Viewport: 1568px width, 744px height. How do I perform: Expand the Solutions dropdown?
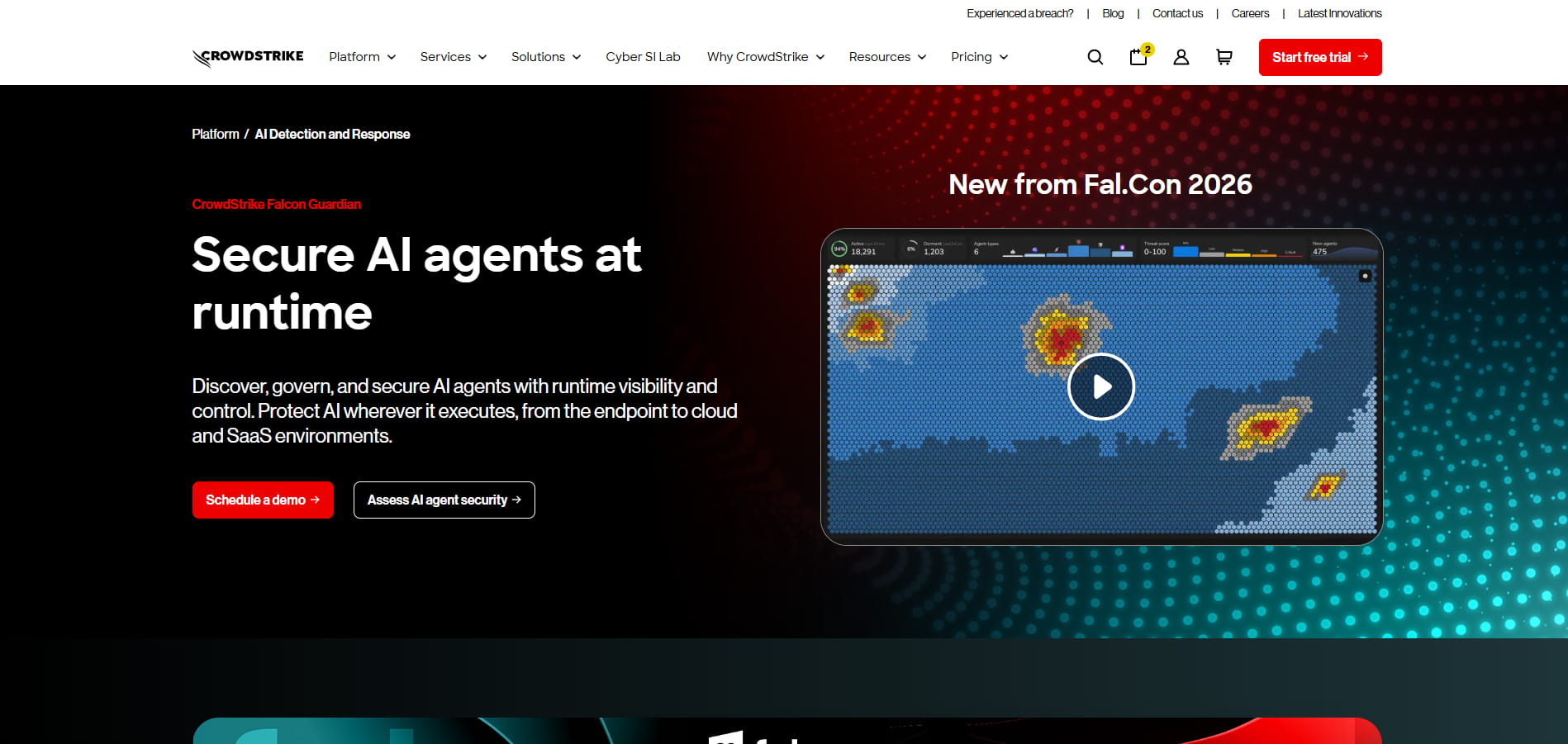pos(546,57)
